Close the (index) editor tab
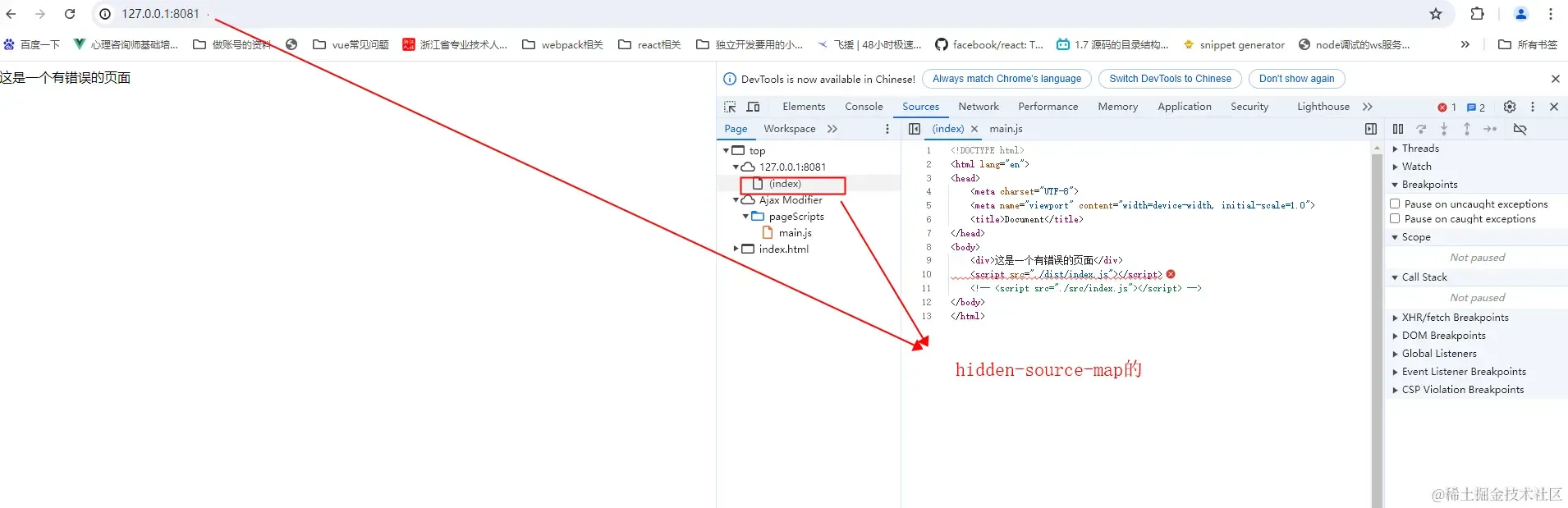The image size is (1568, 508). click(x=974, y=129)
